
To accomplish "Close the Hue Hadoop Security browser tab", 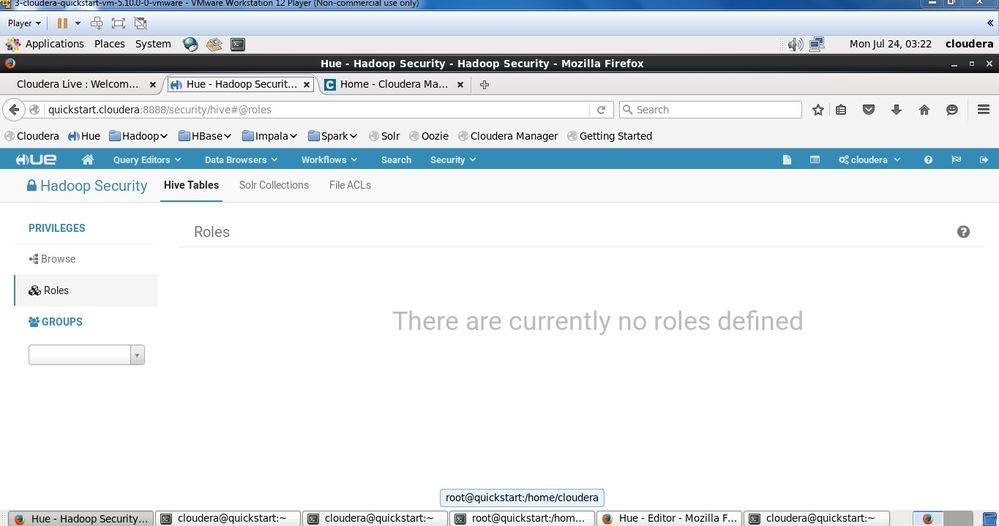I will click(x=306, y=84).
